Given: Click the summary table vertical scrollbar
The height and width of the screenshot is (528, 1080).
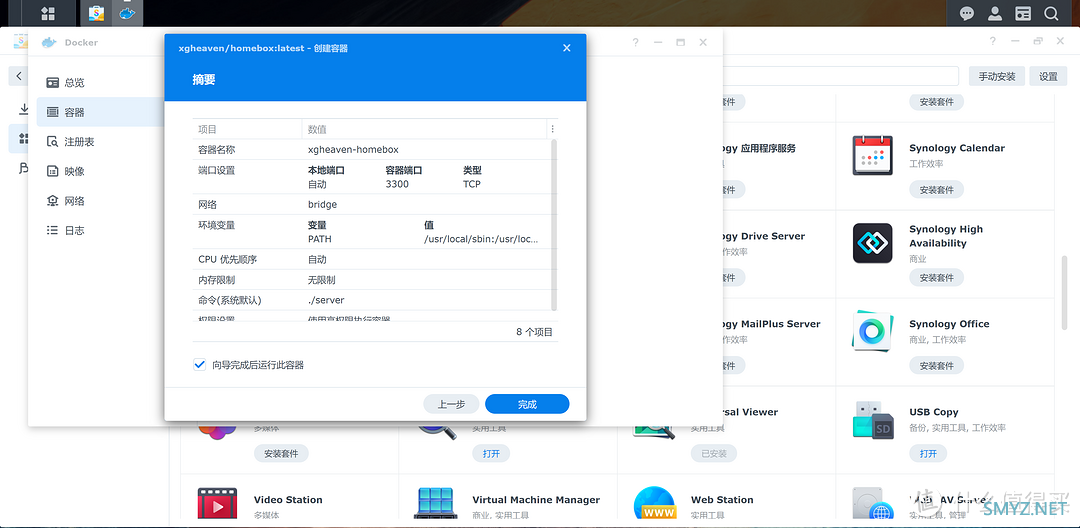Looking at the screenshot, I should pyautogui.click(x=554, y=225).
